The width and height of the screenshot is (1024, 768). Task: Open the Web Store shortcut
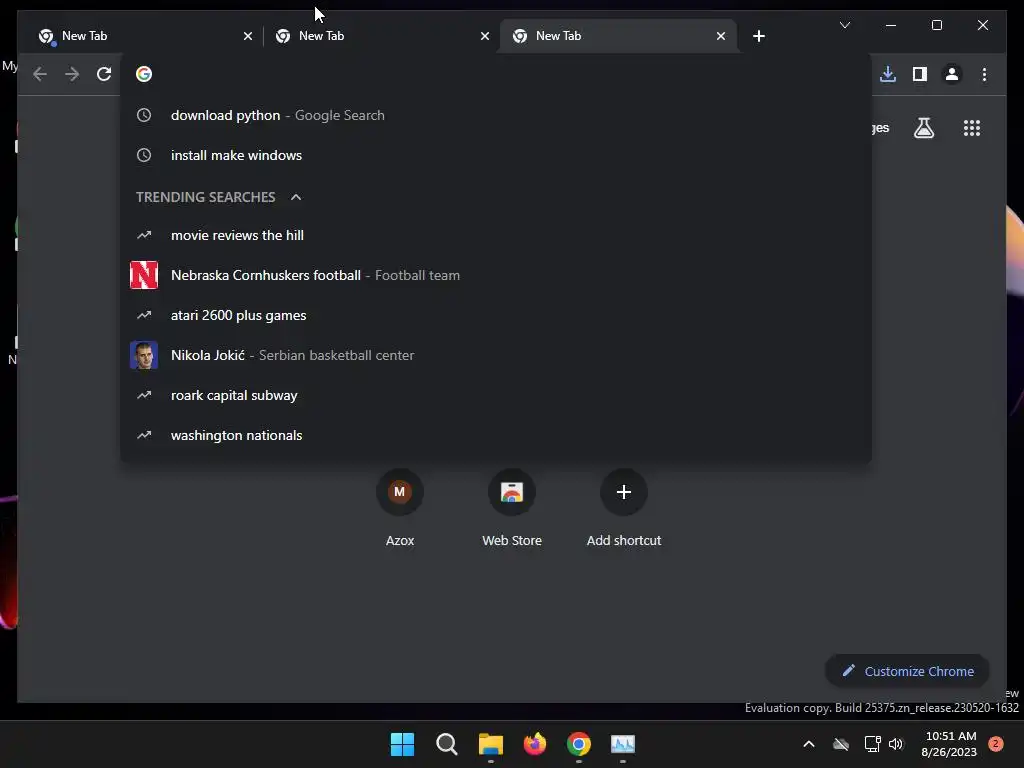pos(512,508)
